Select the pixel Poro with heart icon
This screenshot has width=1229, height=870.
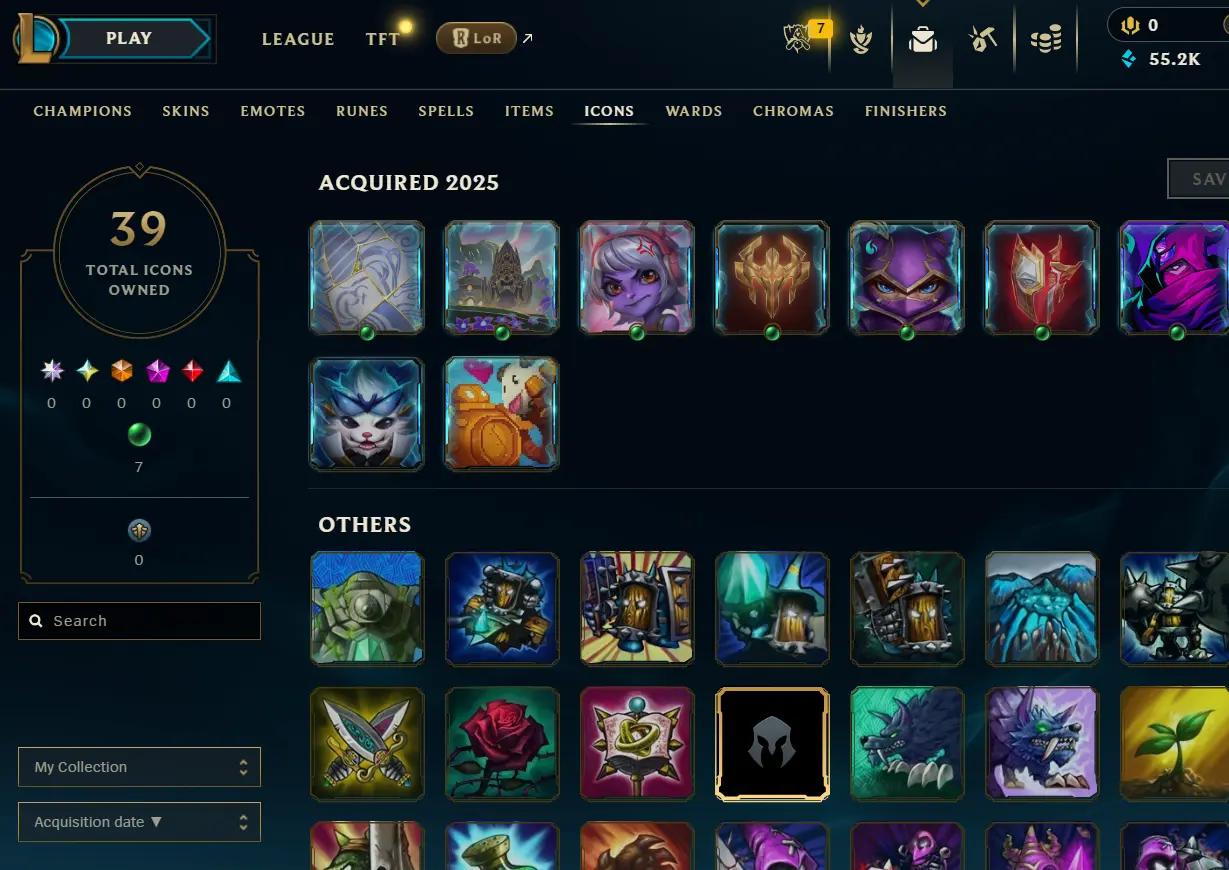(502, 414)
